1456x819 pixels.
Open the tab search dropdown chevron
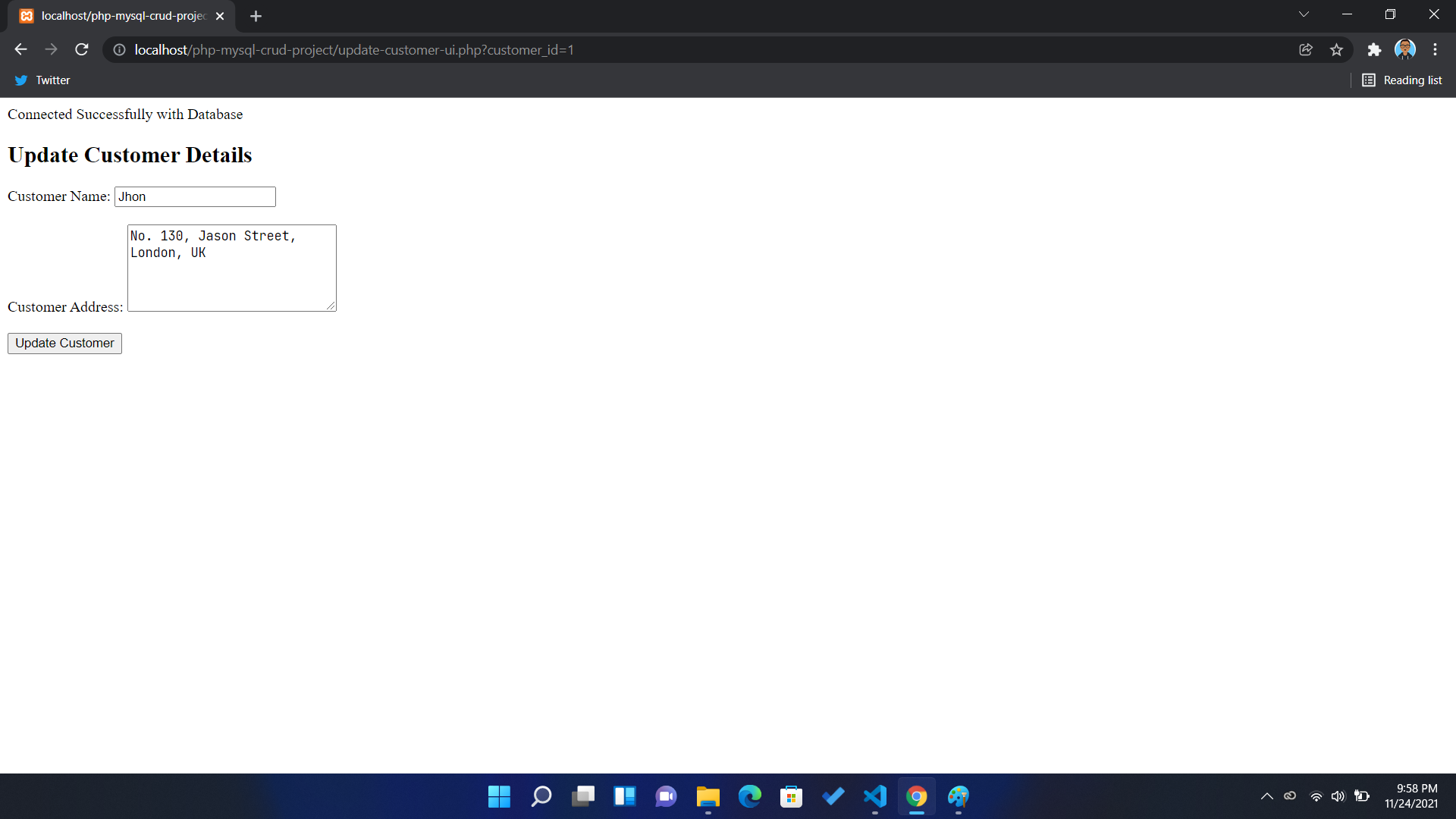point(1304,14)
